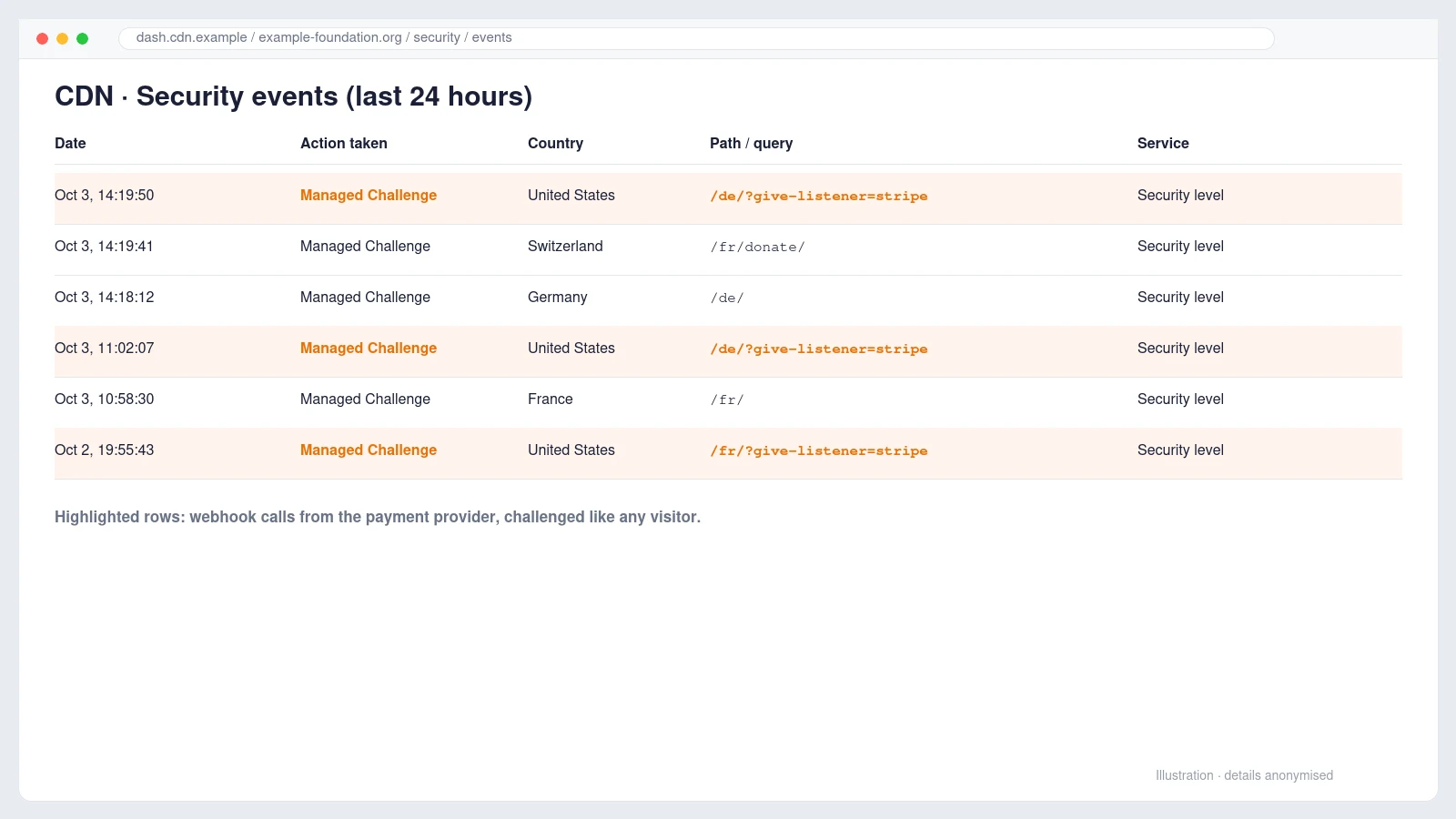The image size is (1456, 819).
Task: Click Security level in the 11:02:07 row
Action: click(1180, 348)
